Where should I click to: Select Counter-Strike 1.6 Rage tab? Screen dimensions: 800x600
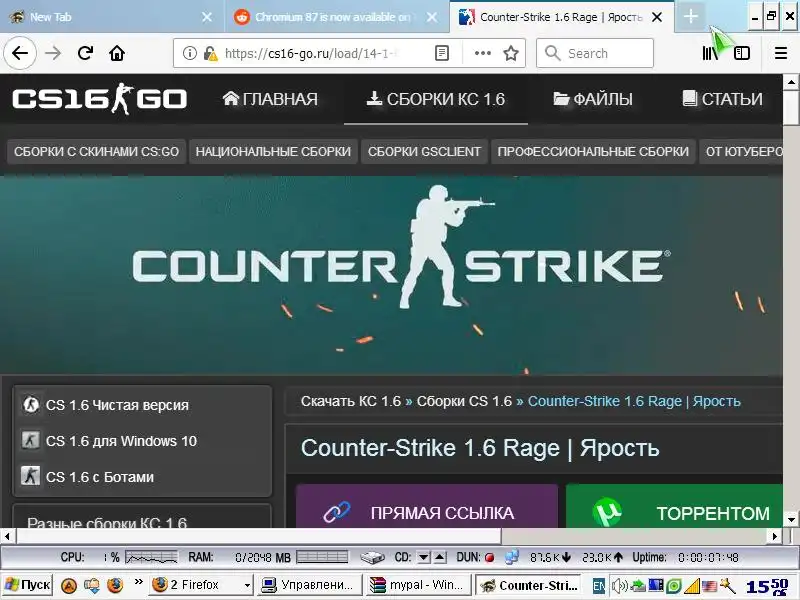click(561, 17)
